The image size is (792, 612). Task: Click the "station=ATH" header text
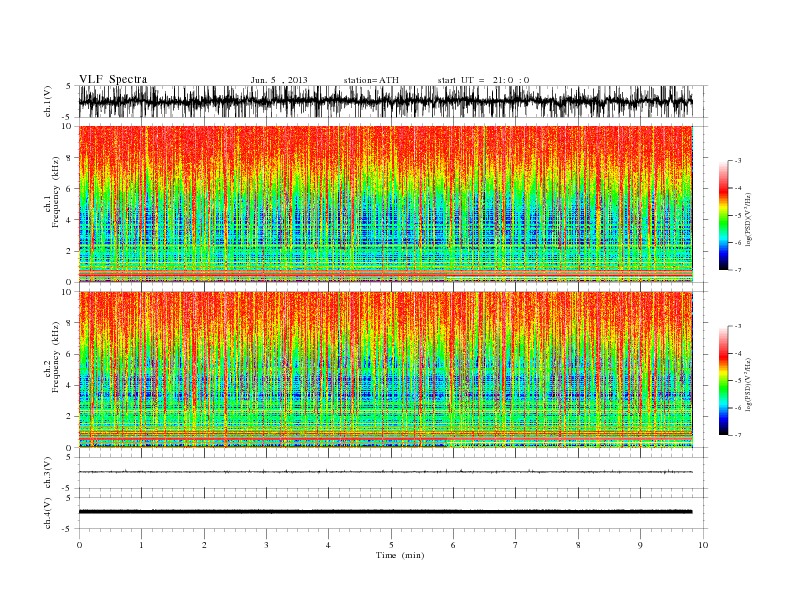click(x=371, y=80)
